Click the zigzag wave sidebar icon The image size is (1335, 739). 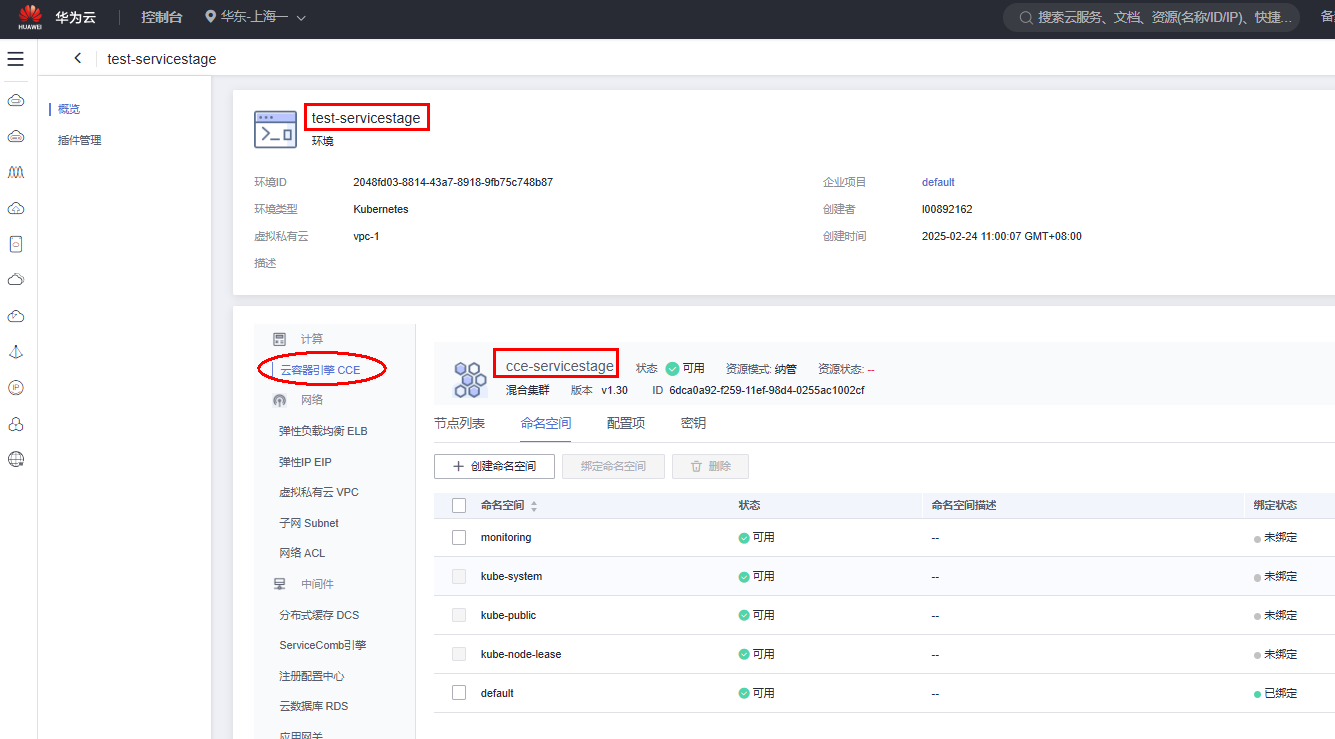click(15, 172)
